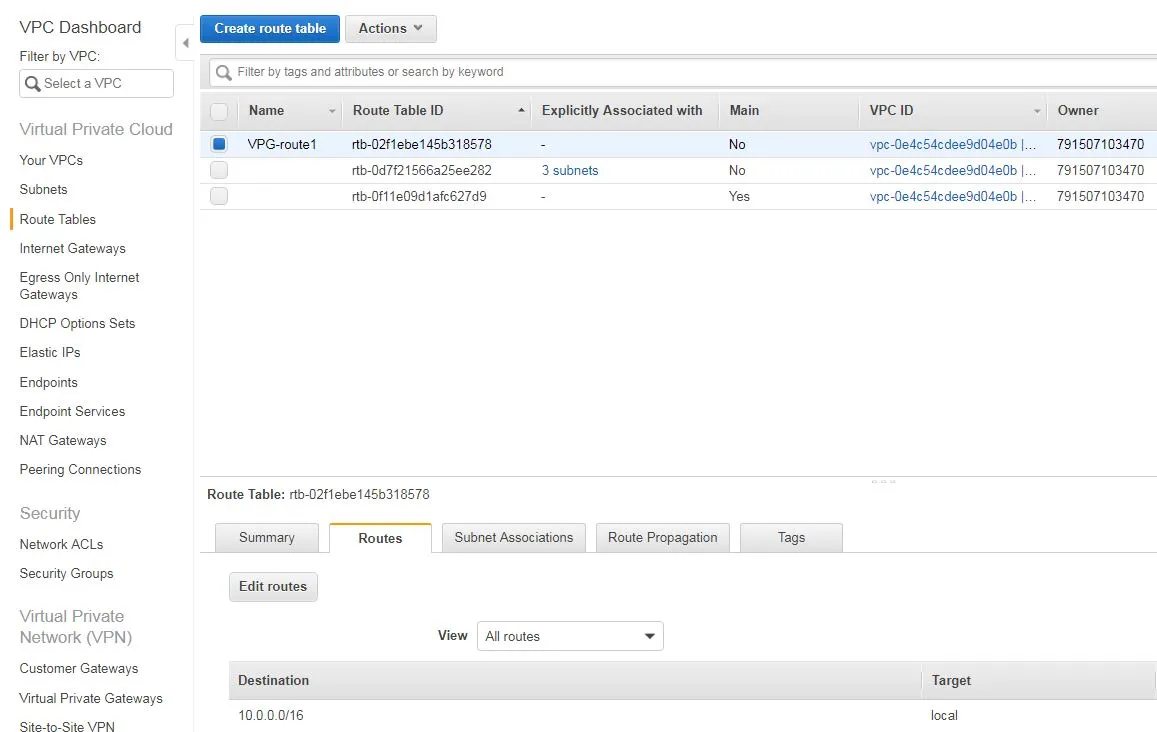Open VPC ID link in rtb-0d7f21566a25ee282 row
This screenshot has width=1157, height=732.
(x=953, y=170)
